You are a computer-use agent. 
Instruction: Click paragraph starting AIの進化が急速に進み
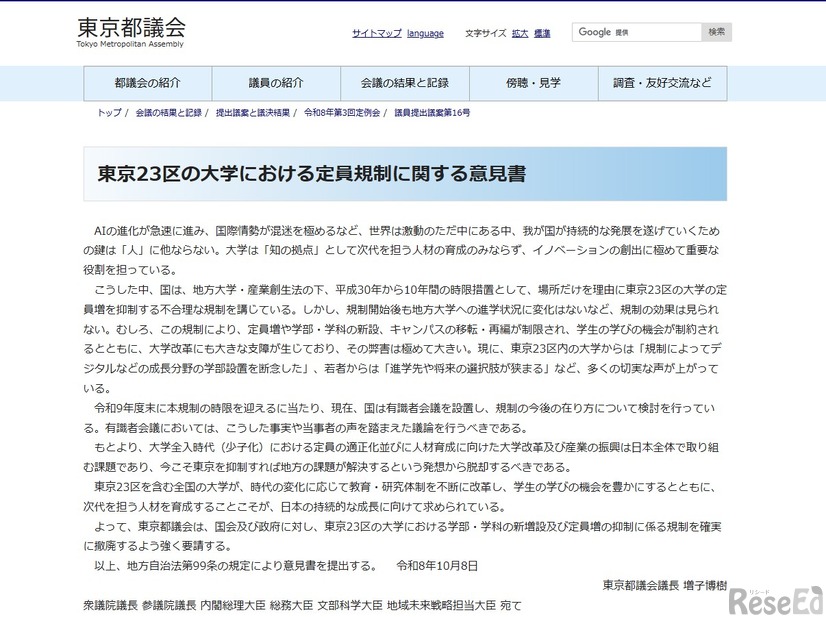click(x=401, y=250)
